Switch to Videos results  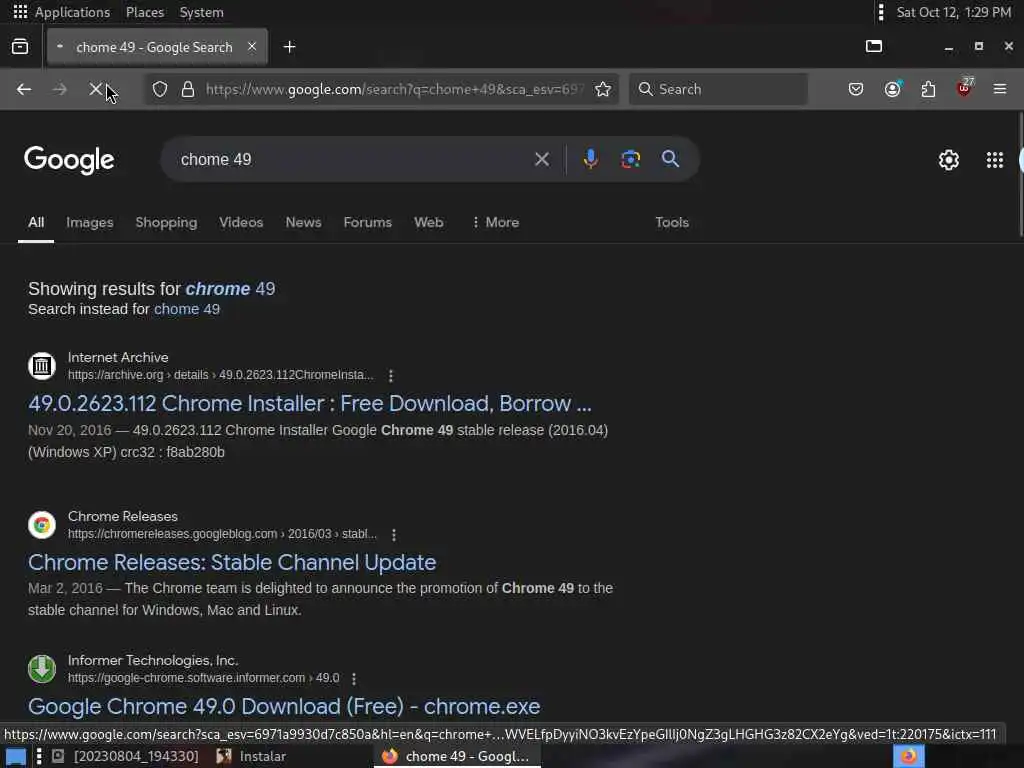[x=241, y=223]
